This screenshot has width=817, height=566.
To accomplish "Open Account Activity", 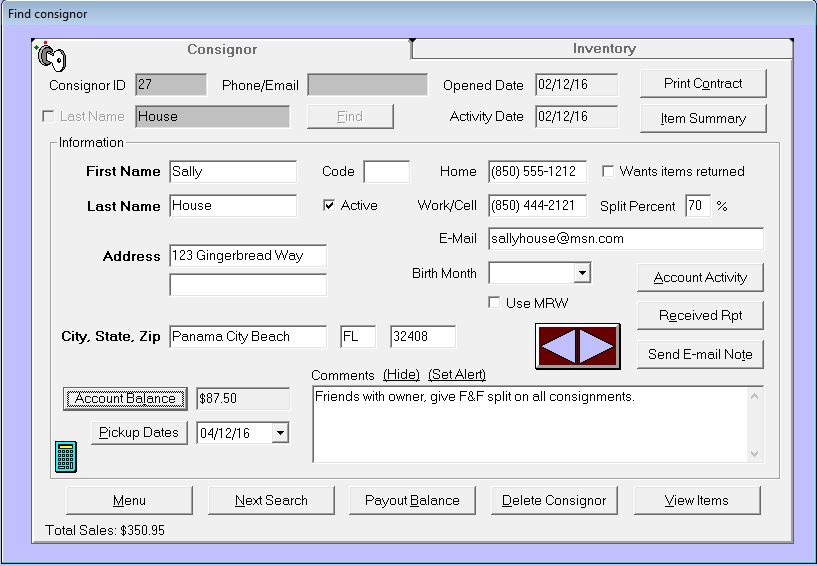I will [700, 277].
